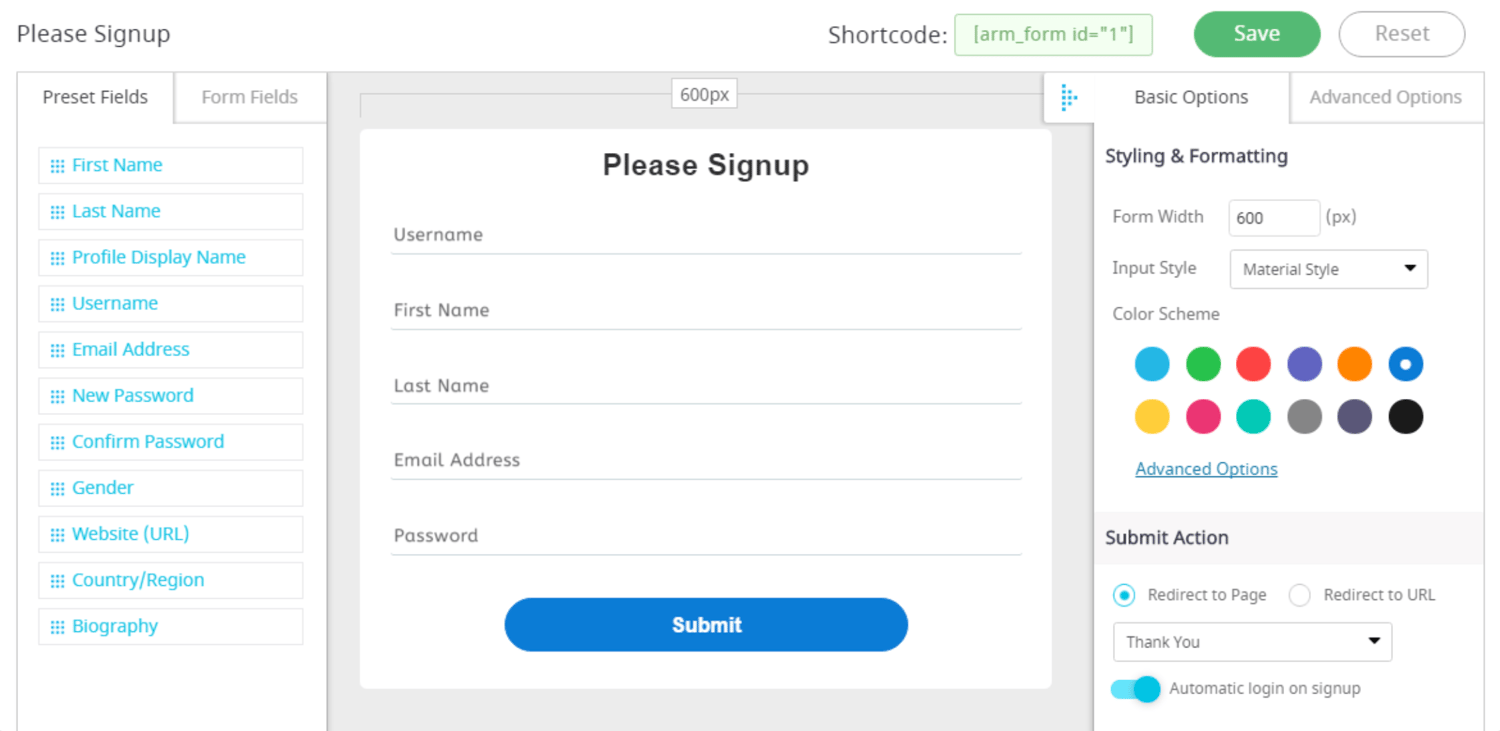Select the Redirect to Page radio button

pyautogui.click(x=1124, y=595)
